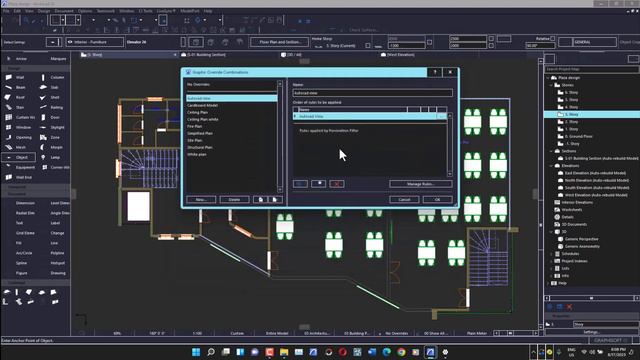
Task: Select Structural Plan combination
Action: (x=200, y=147)
